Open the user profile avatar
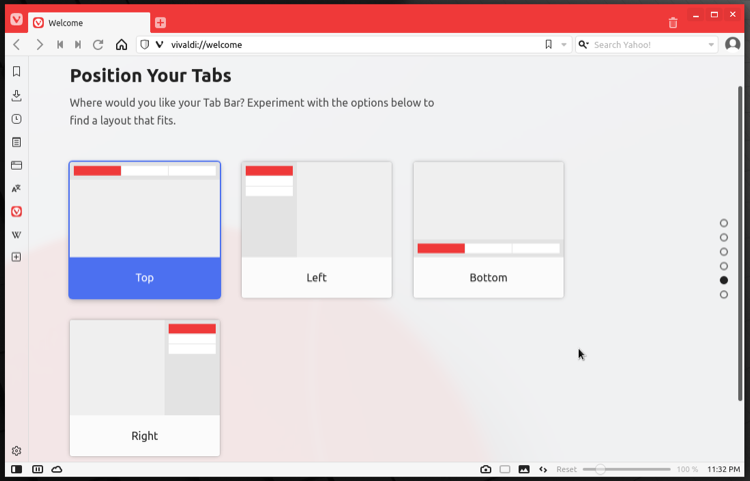 pos(732,44)
